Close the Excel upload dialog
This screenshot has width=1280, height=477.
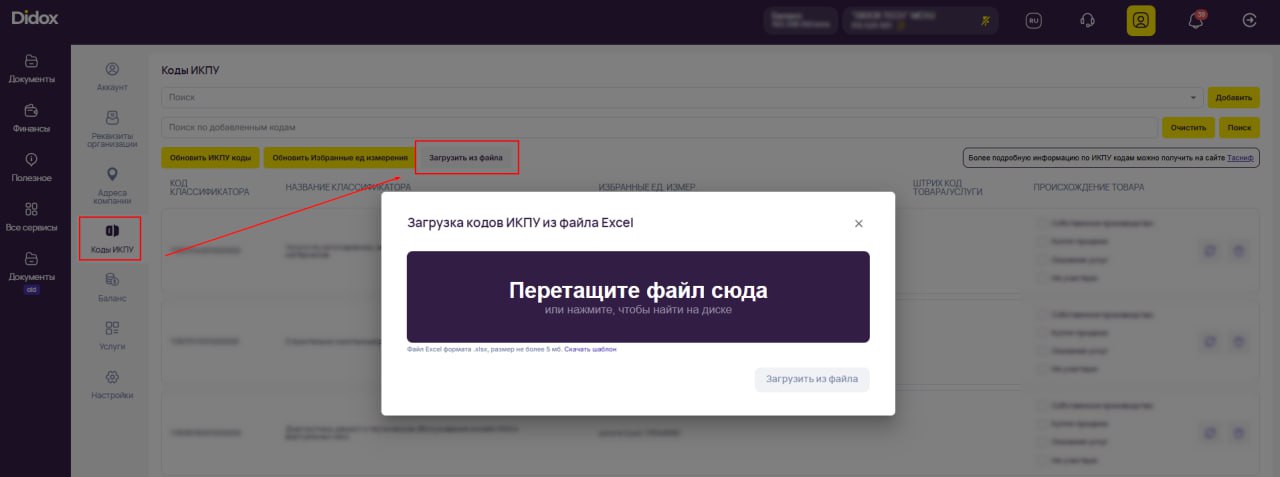pos(858,223)
